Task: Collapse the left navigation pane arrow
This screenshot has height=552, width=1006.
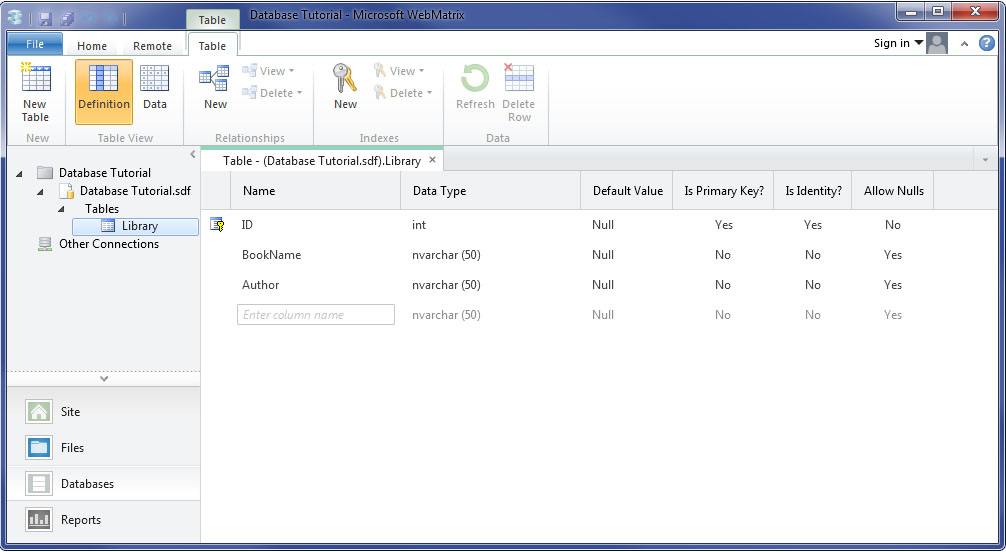Action: point(192,154)
